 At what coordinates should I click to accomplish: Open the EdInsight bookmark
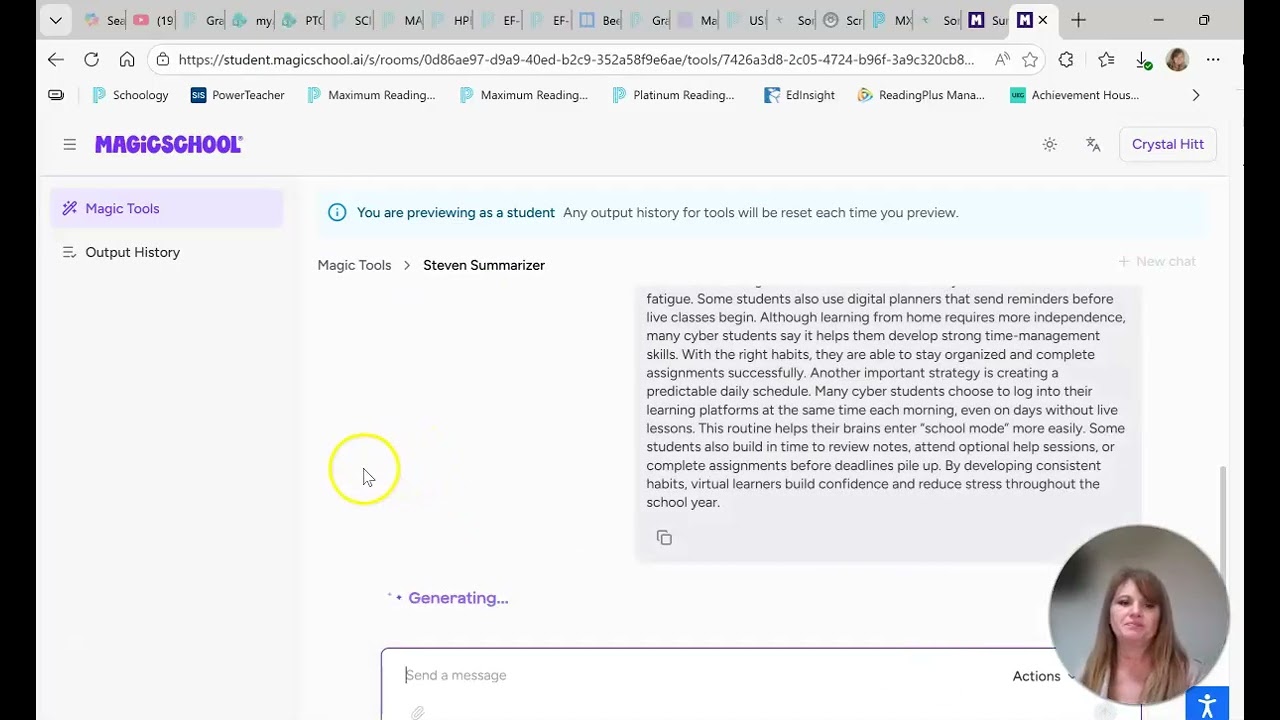(x=799, y=95)
